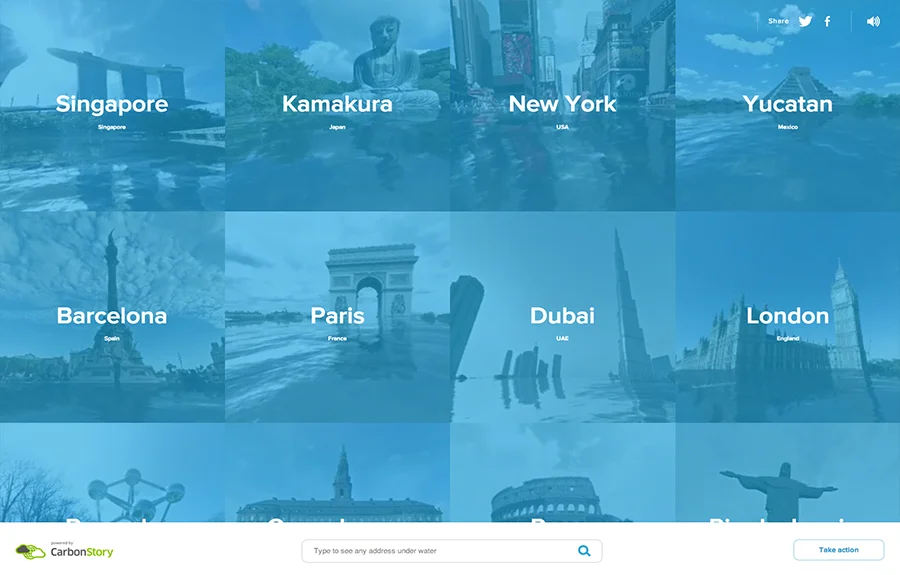This screenshot has width=900, height=575.
Task: Click the Share label text
Action: tap(778, 21)
